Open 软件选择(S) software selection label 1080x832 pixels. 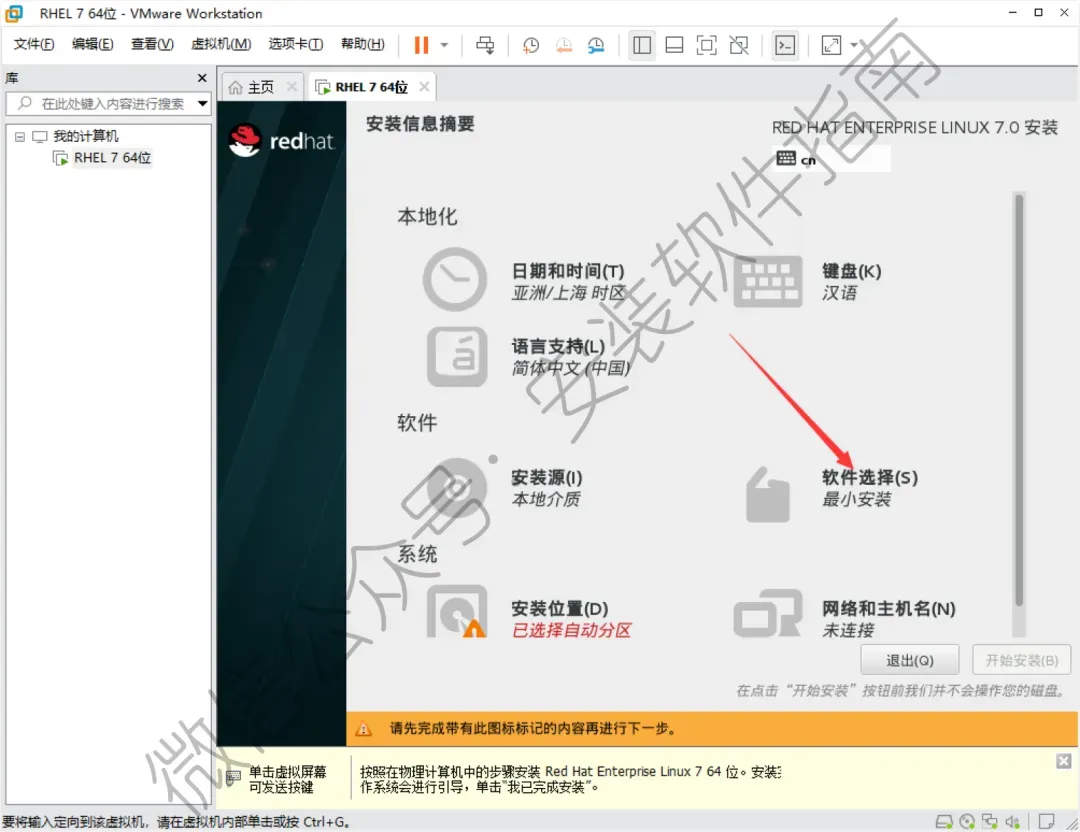[x=870, y=477]
